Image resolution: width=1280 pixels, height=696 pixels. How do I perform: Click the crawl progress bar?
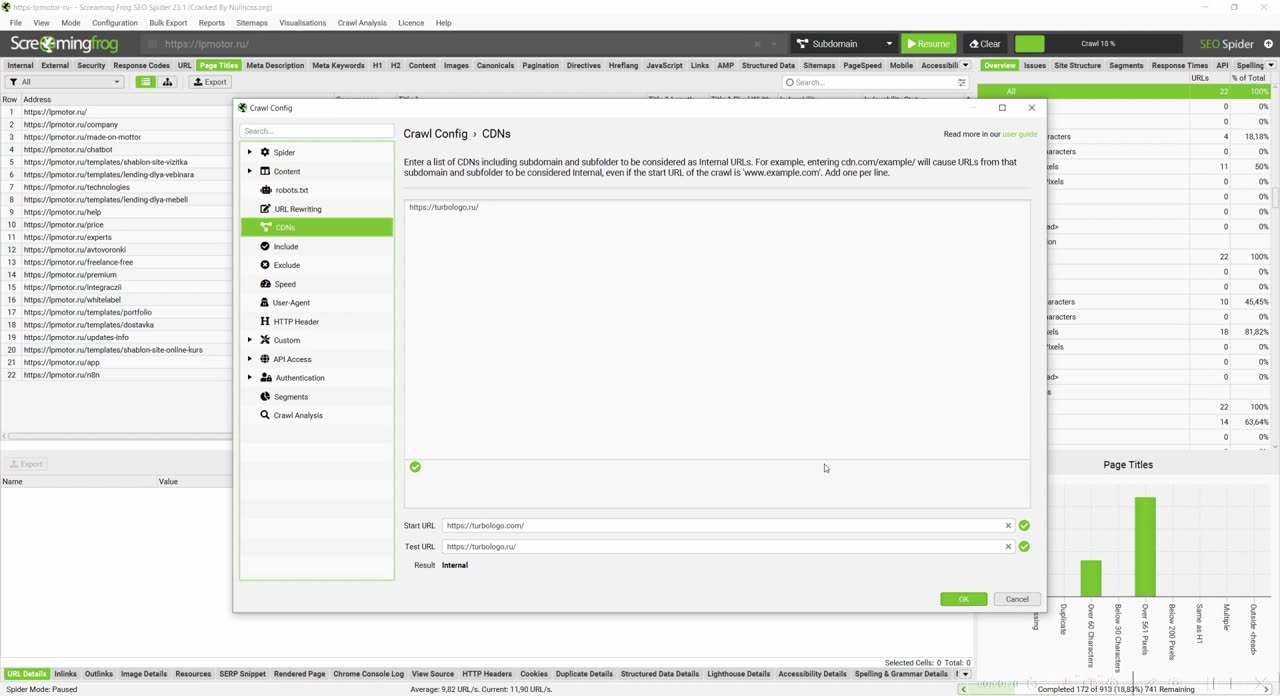(1097, 44)
